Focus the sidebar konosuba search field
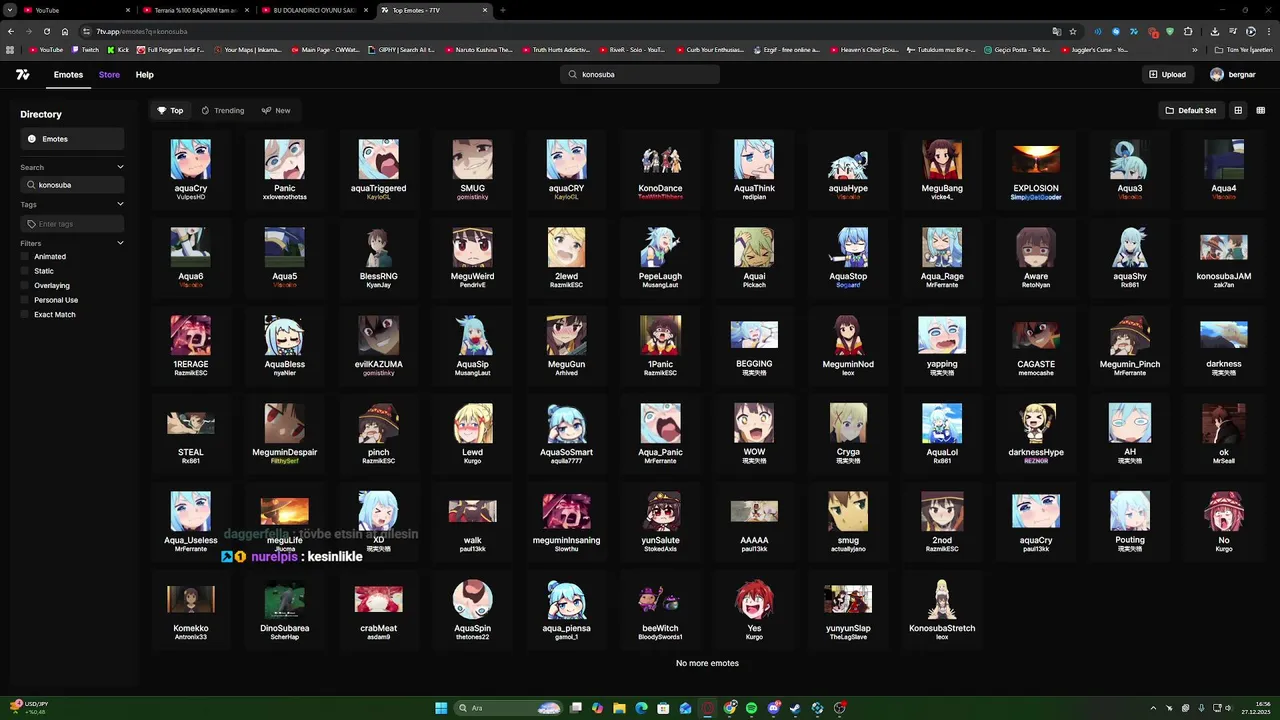Image resolution: width=1280 pixels, height=720 pixels. pyautogui.click(x=72, y=185)
